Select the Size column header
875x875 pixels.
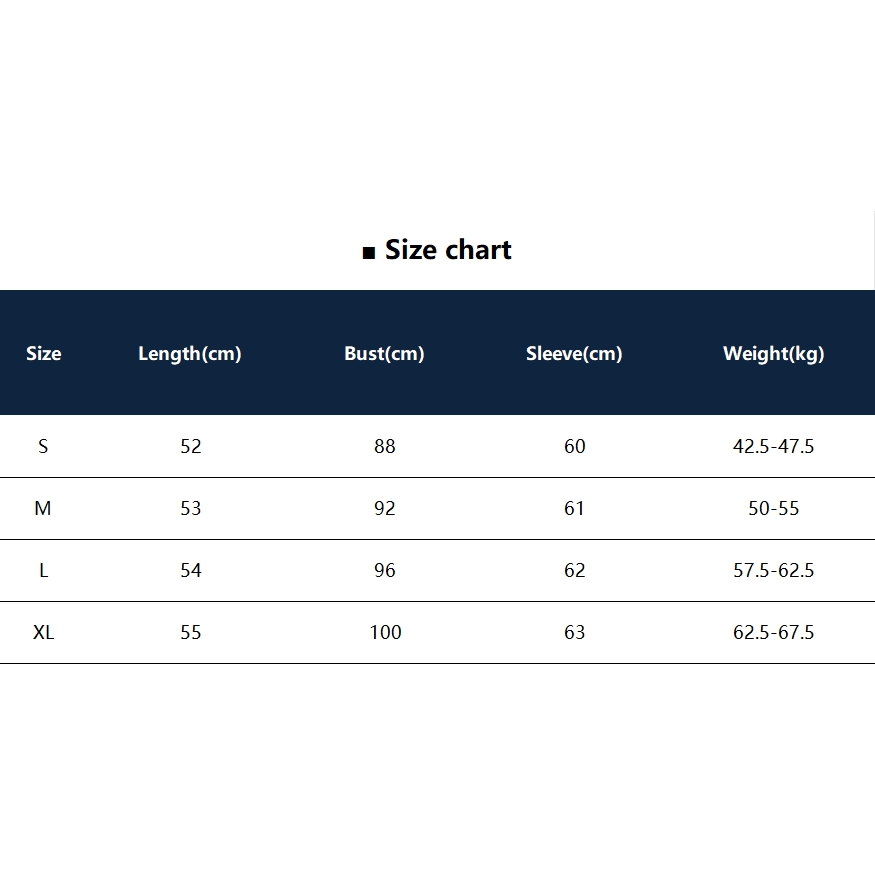pyautogui.click(x=44, y=353)
